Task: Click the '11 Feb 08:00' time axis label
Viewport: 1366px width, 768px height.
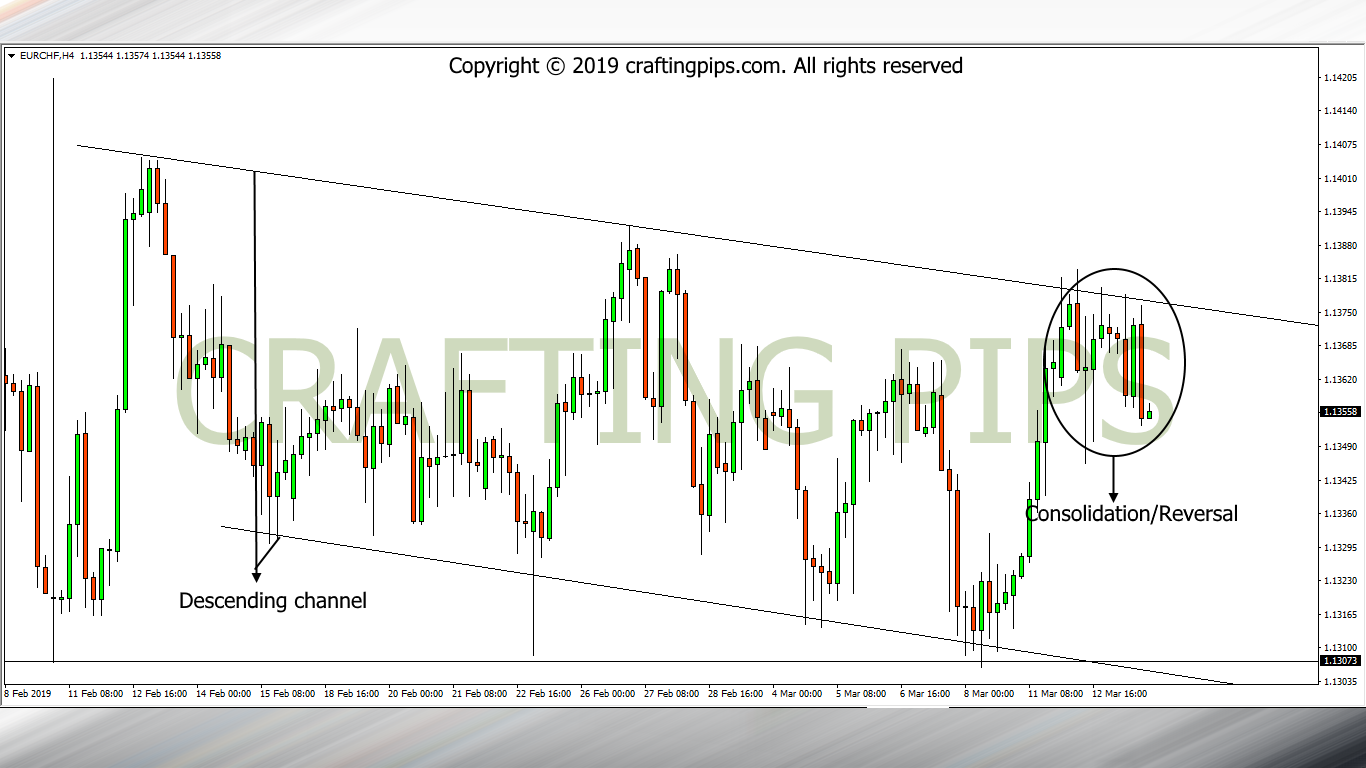Action: pos(96,693)
